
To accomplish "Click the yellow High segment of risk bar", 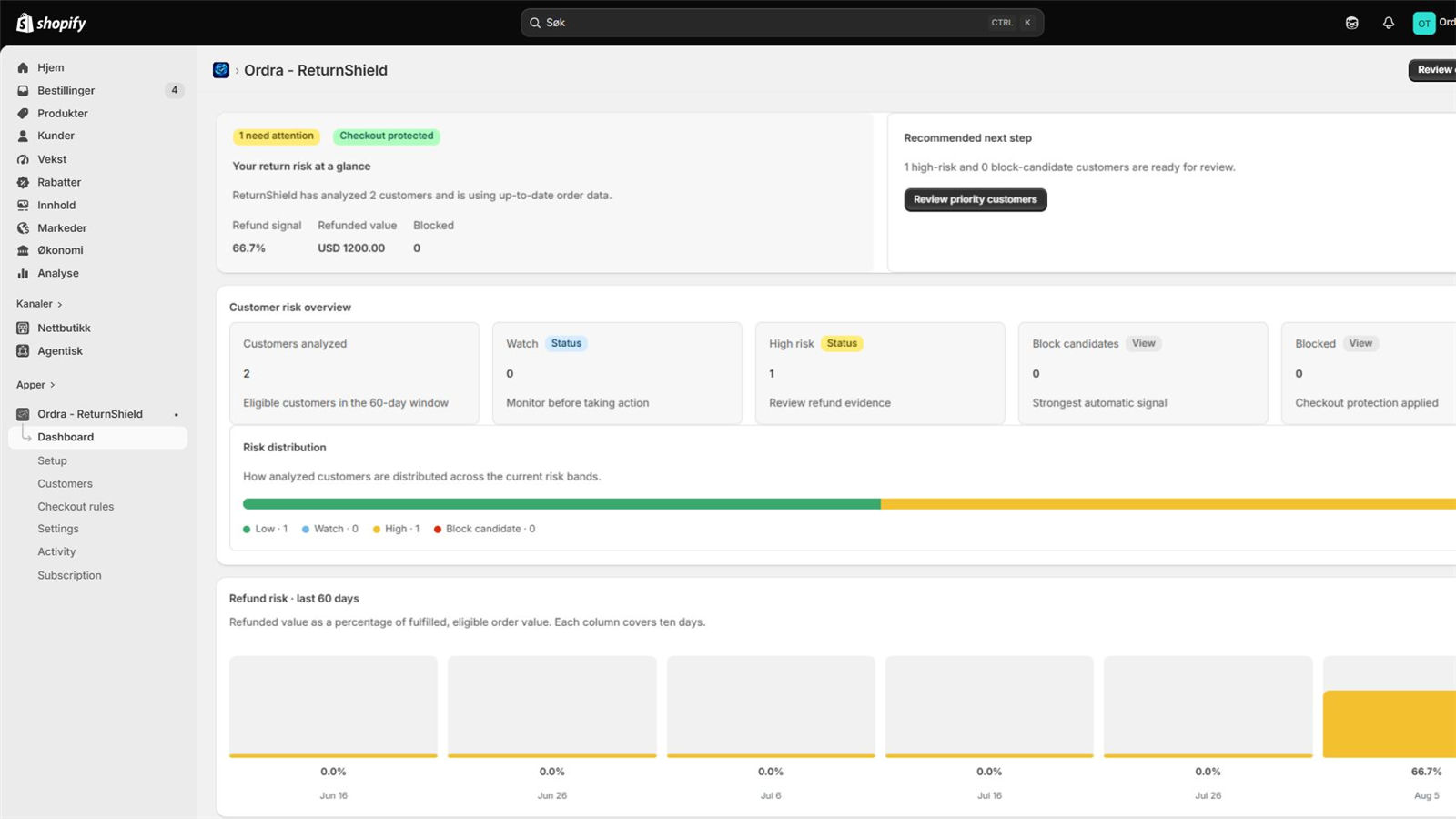I will click(x=1168, y=504).
